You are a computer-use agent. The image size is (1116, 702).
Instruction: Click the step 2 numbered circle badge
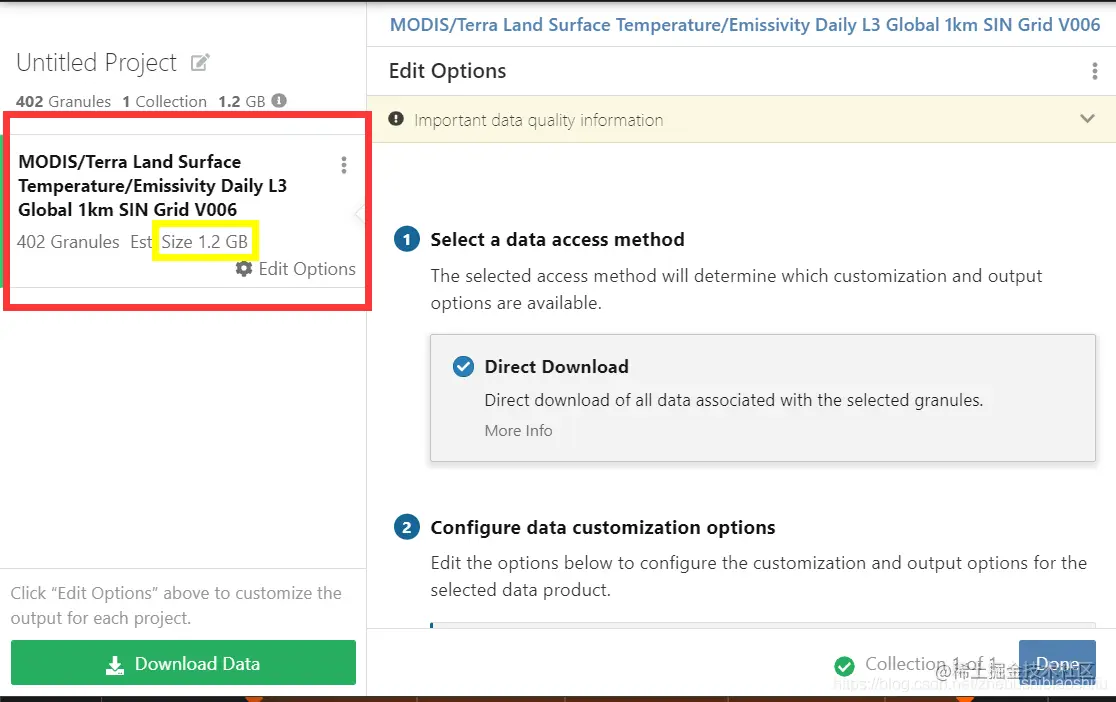[406, 528]
